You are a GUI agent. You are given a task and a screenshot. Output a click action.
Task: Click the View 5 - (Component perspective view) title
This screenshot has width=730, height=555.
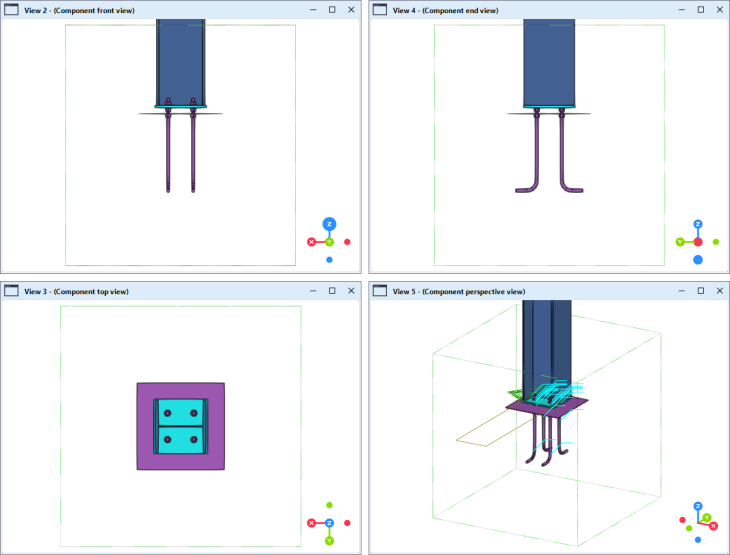pos(459,291)
